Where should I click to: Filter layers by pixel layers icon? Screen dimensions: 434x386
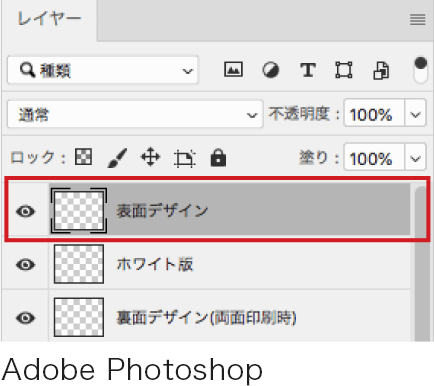click(x=233, y=69)
